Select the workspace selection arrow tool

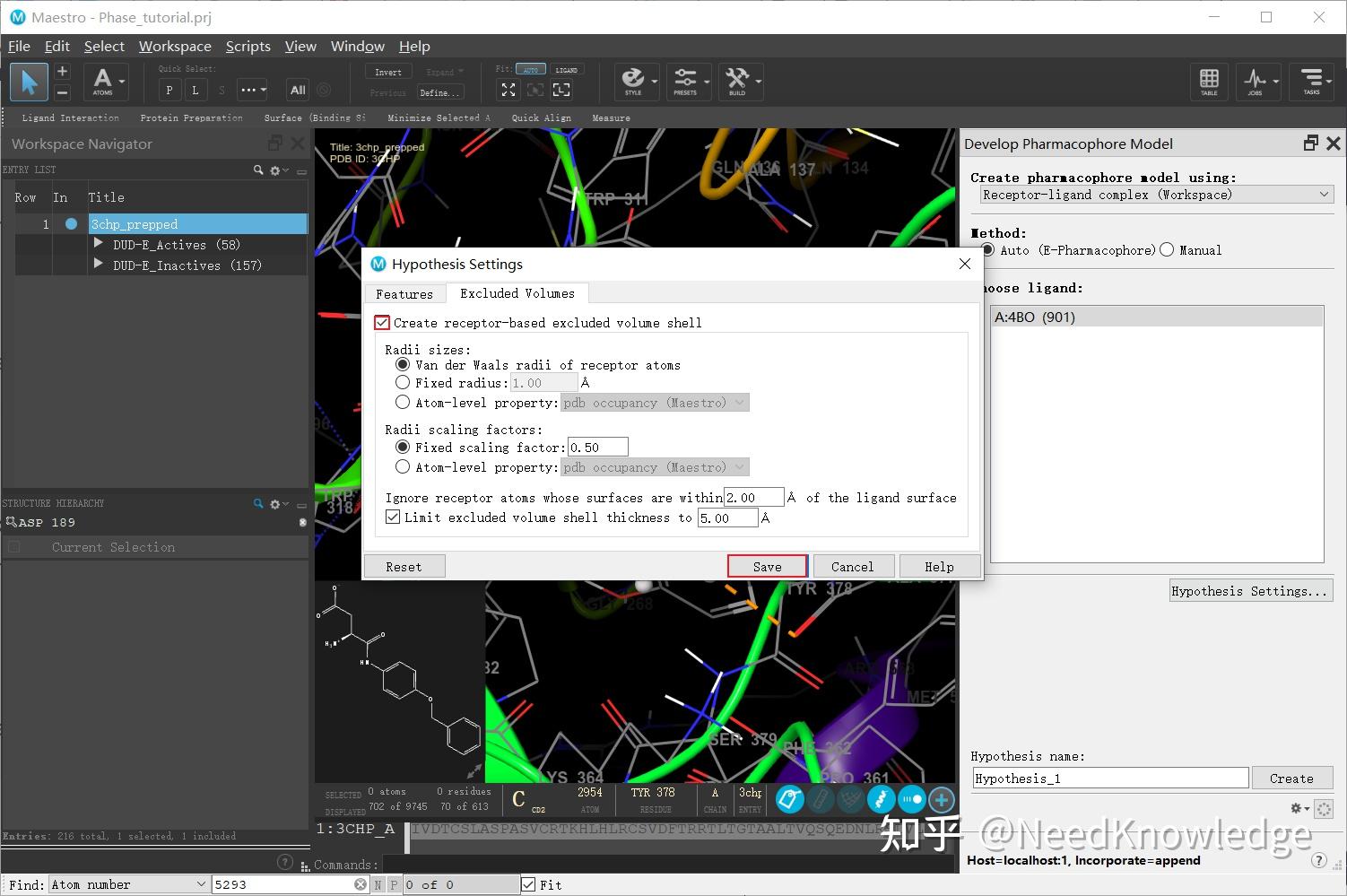[x=28, y=82]
